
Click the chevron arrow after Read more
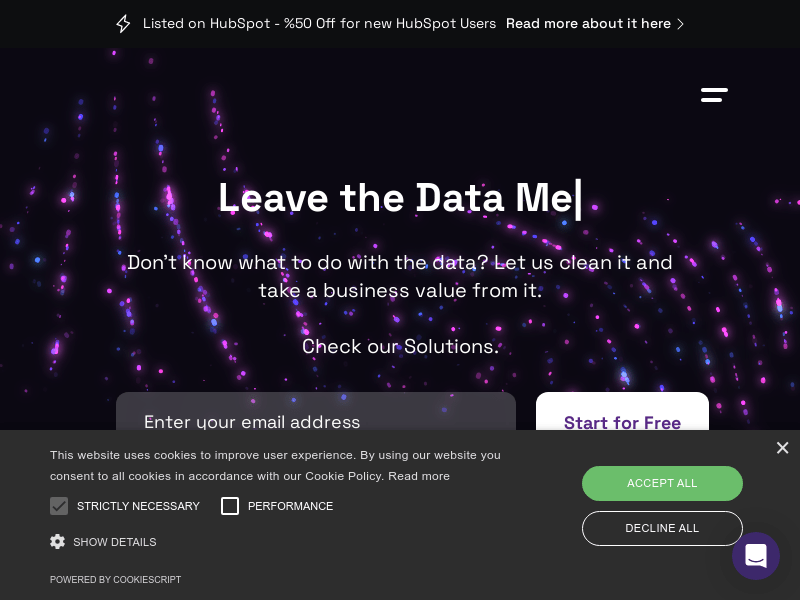680,24
